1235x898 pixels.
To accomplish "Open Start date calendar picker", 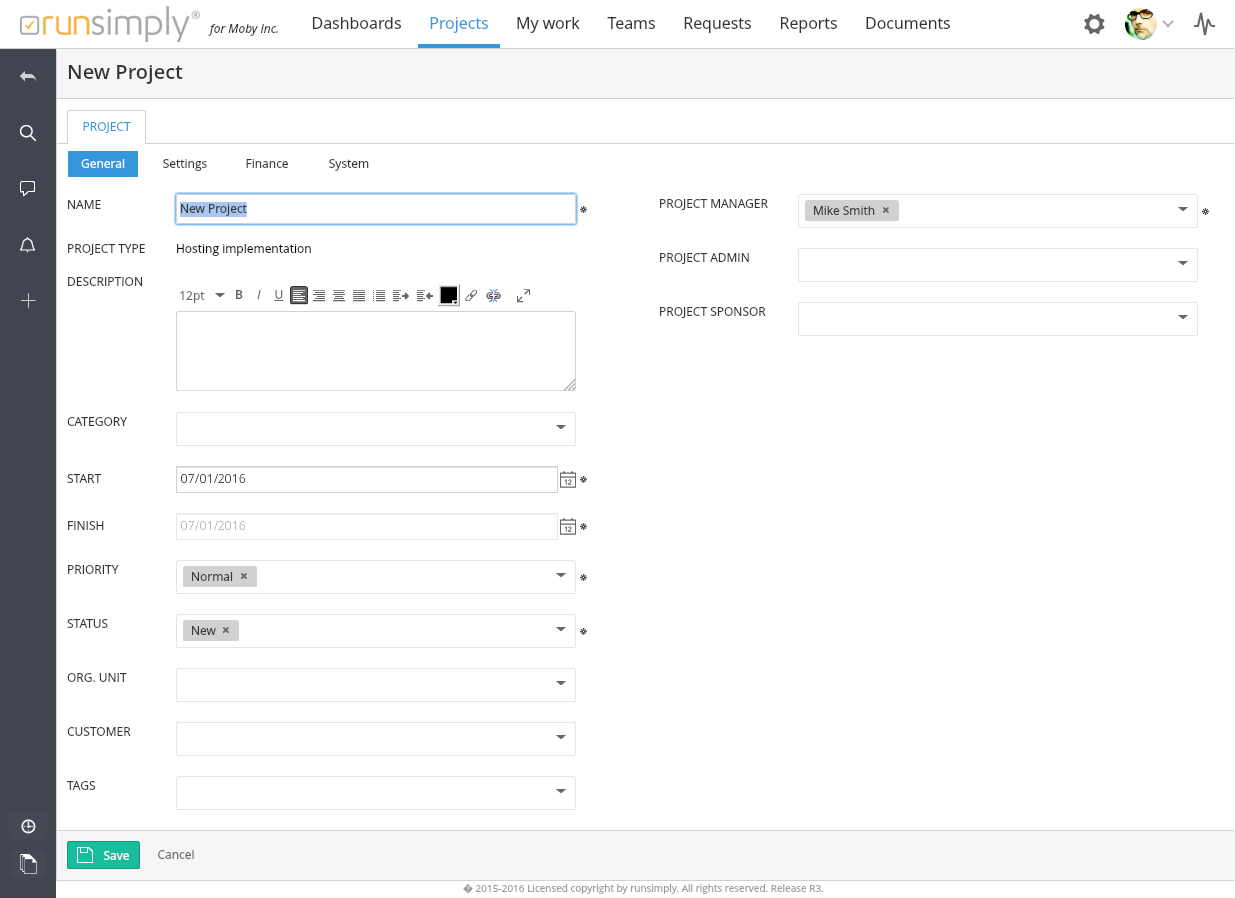I will (x=567, y=479).
